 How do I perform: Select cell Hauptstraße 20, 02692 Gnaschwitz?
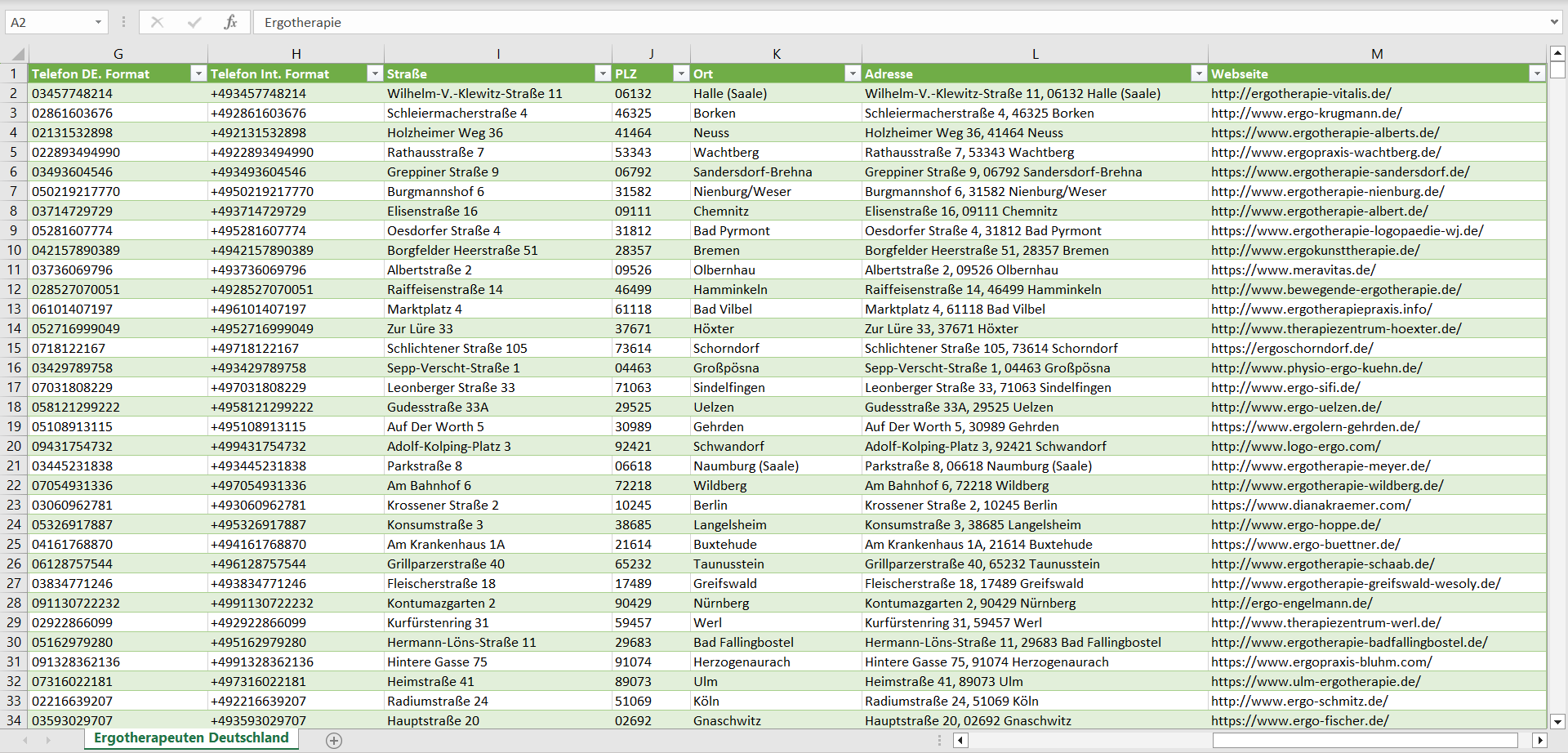point(1036,720)
